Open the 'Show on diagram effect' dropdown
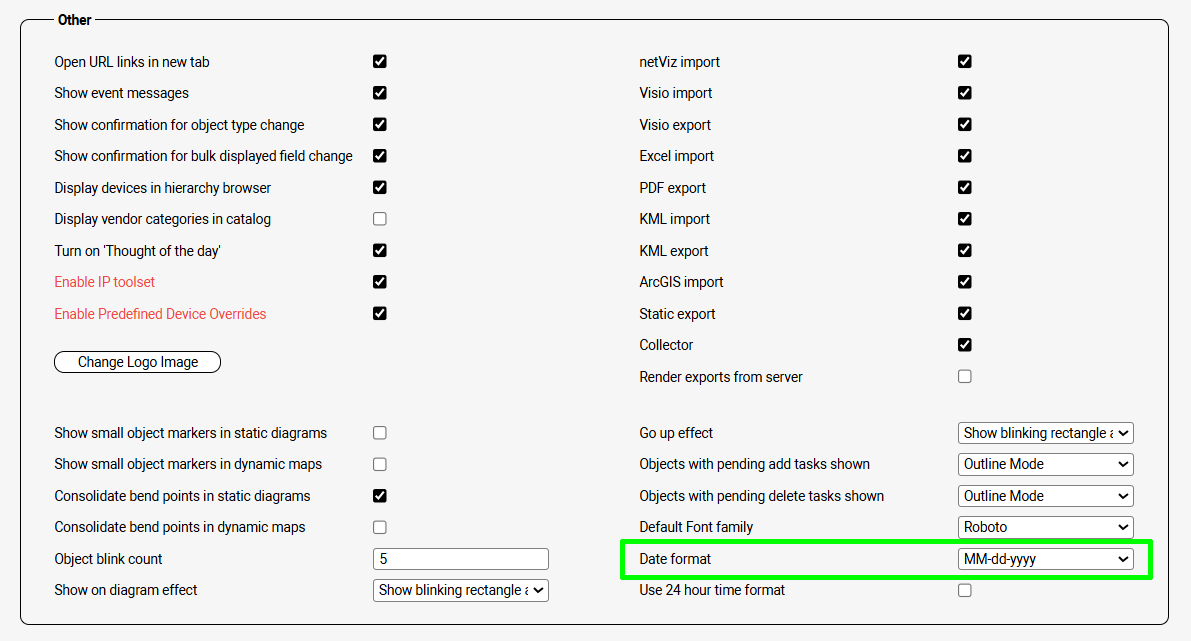The height and width of the screenshot is (641, 1191). click(x=460, y=590)
